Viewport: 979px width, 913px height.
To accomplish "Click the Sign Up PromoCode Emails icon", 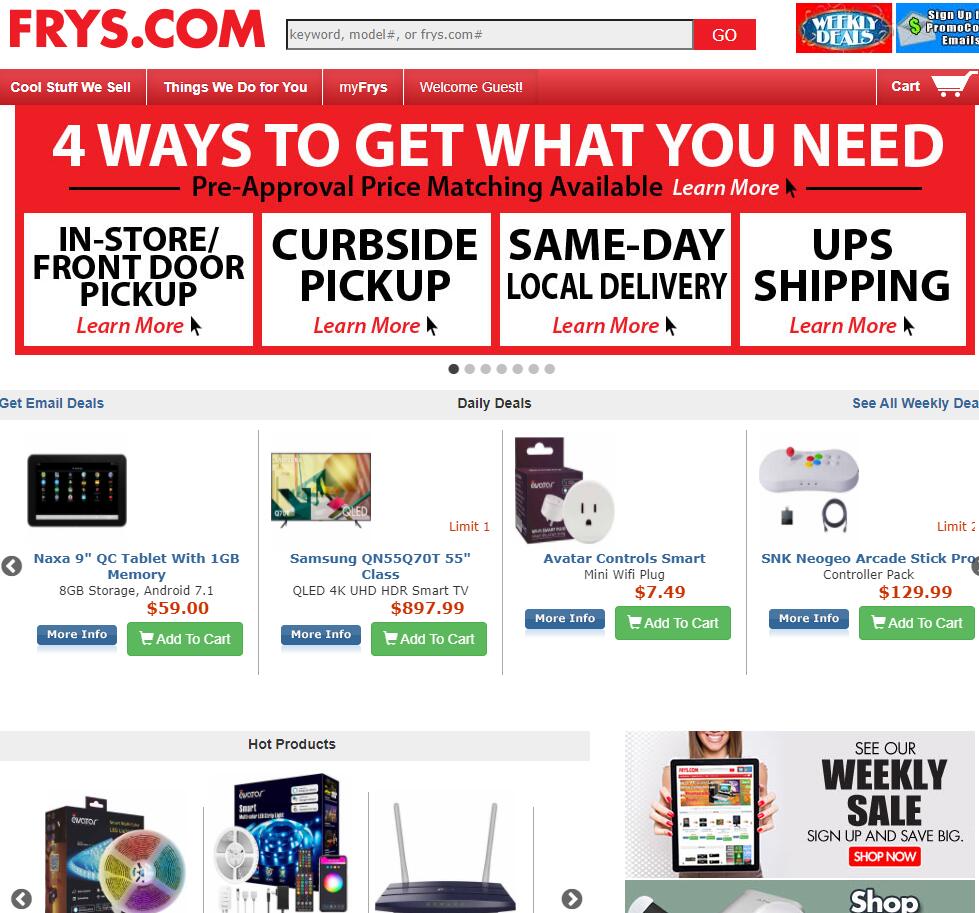I will (937, 28).
